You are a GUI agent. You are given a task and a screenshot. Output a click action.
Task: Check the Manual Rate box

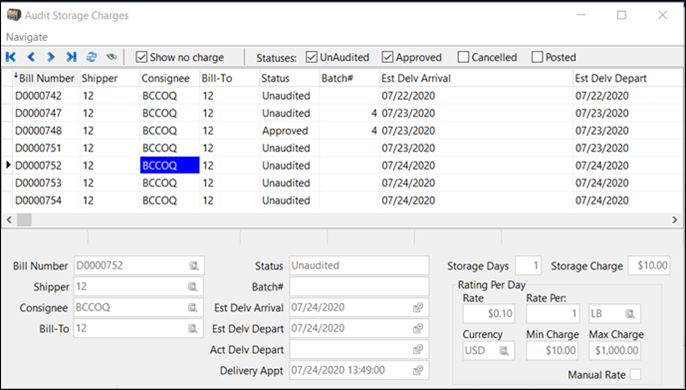pos(635,375)
